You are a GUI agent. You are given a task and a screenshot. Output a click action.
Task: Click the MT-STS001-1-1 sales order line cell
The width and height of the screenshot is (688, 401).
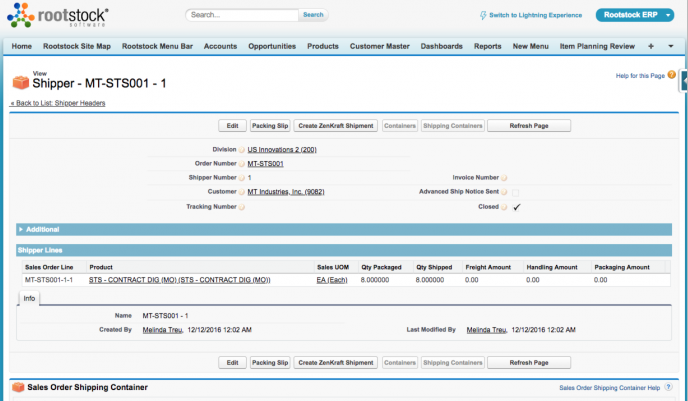49,280
